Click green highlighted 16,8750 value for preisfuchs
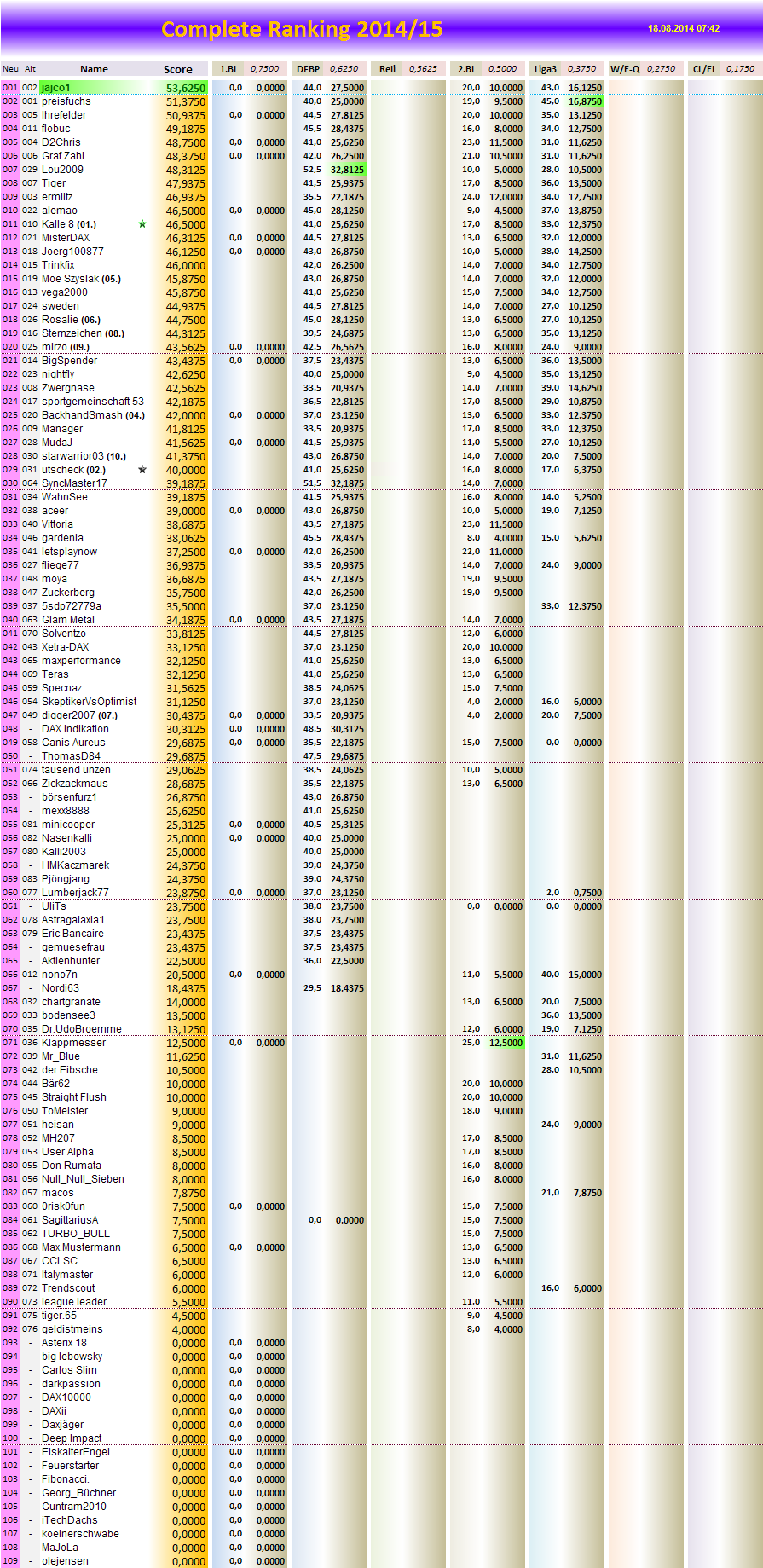 pos(585,101)
